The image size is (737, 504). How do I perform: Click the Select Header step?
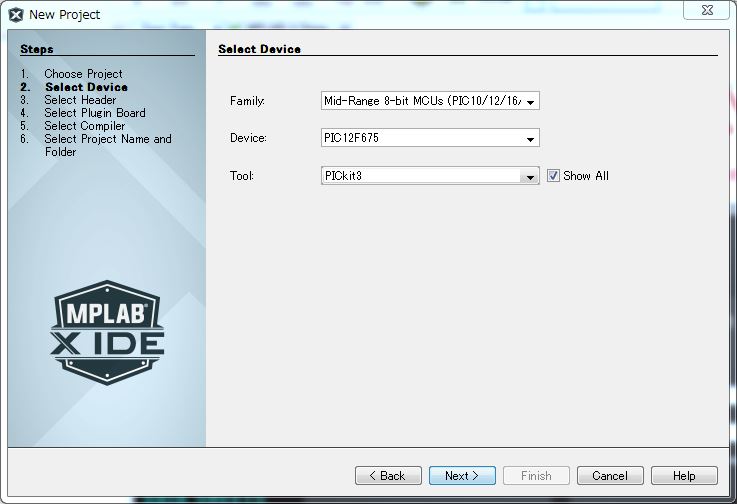[x=80, y=100]
